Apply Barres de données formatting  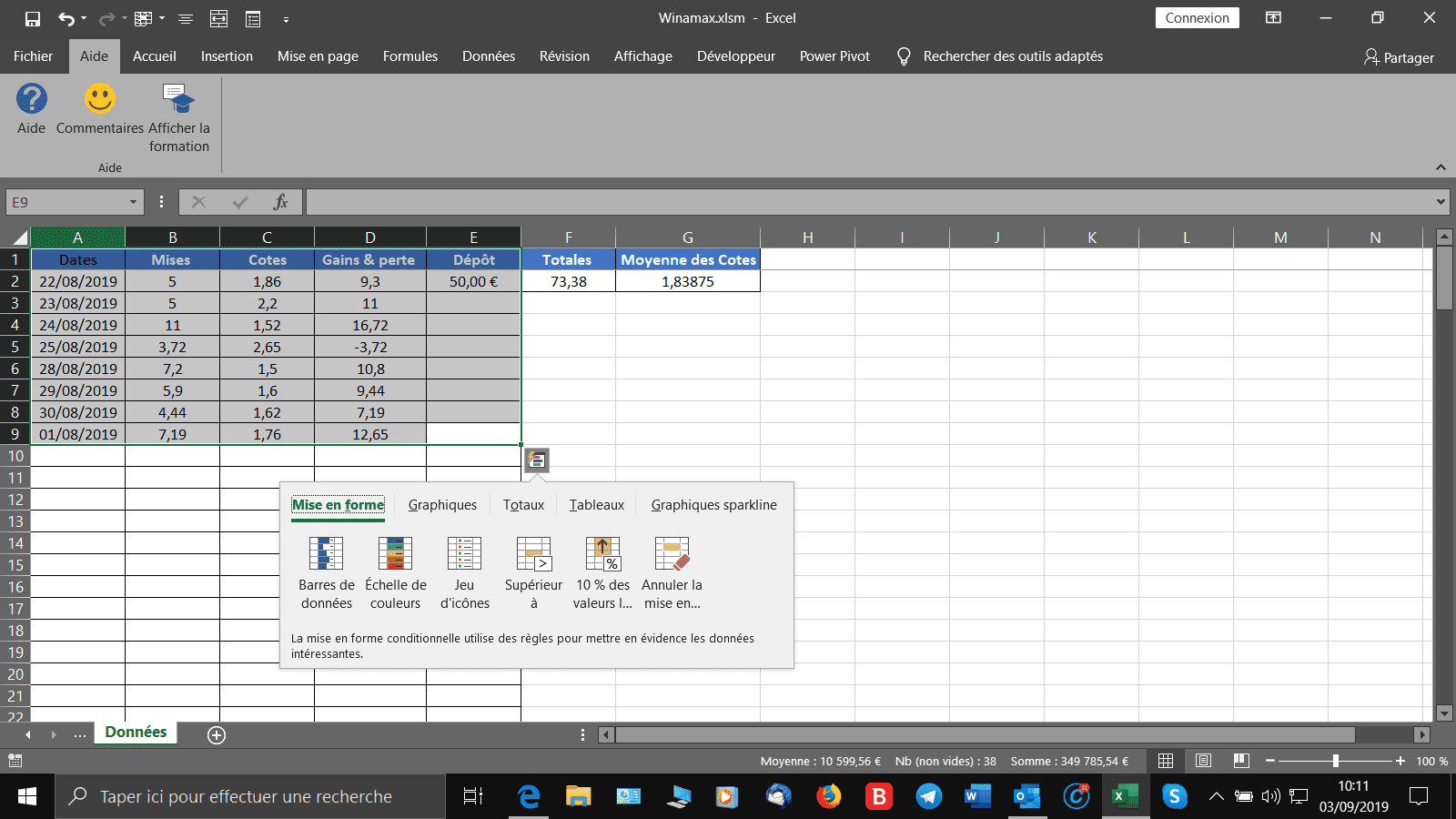[x=326, y=554]
